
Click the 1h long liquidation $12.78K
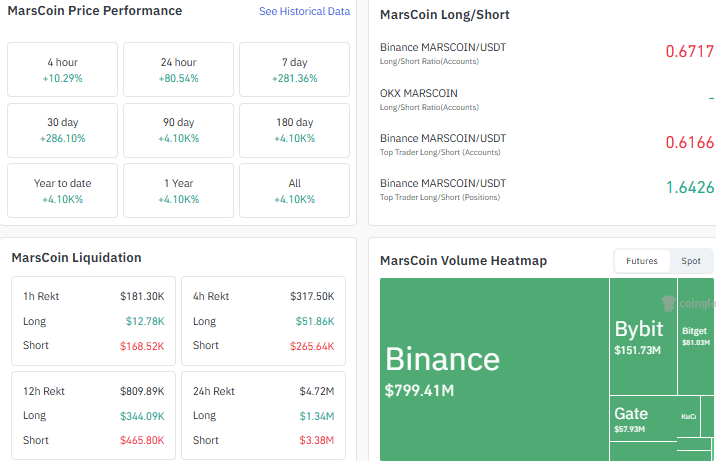click(x=145, y=321)
